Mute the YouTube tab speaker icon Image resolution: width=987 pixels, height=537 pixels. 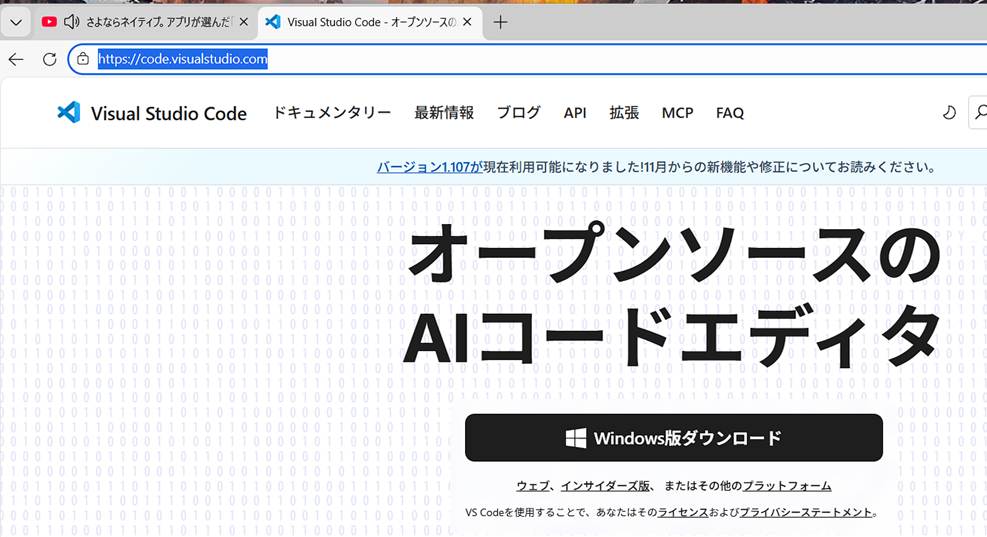[x=72, y=22]
